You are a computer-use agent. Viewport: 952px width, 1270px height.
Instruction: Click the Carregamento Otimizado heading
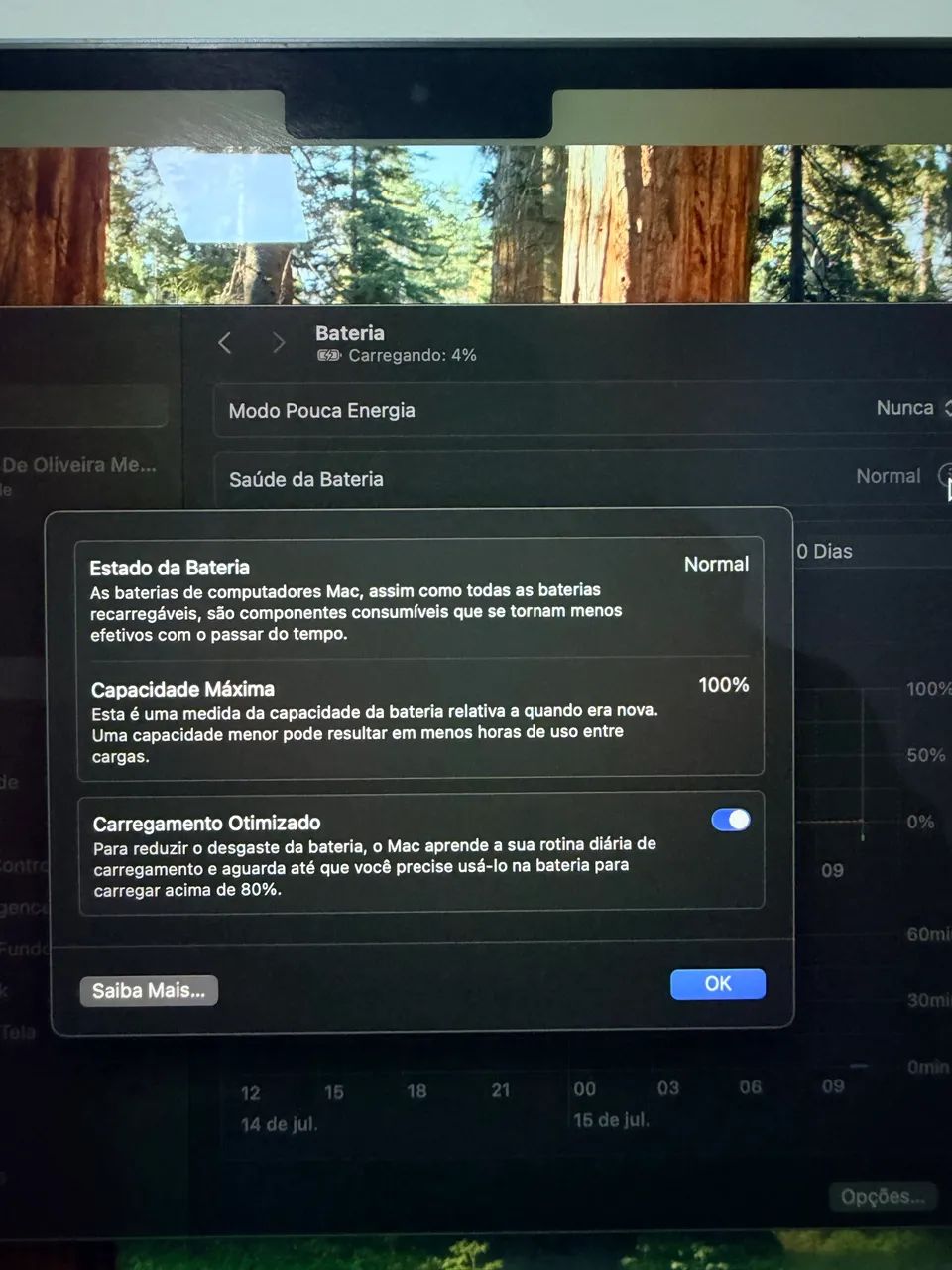click(206, 823)
